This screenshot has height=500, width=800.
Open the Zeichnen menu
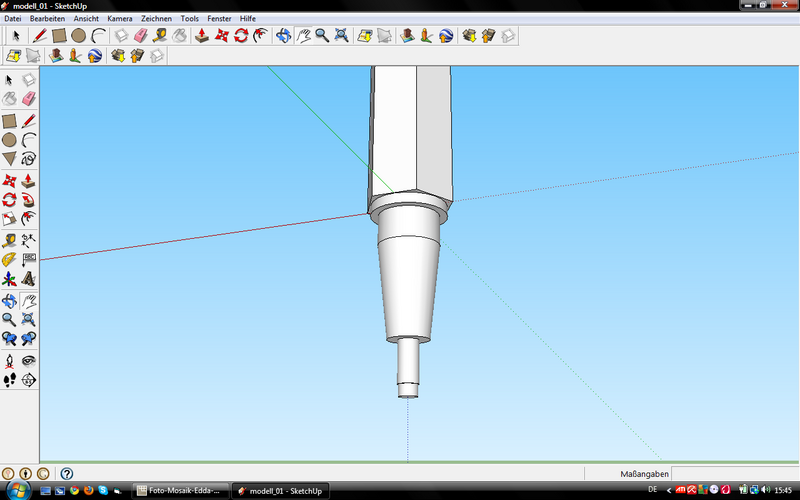click(156, 18)
